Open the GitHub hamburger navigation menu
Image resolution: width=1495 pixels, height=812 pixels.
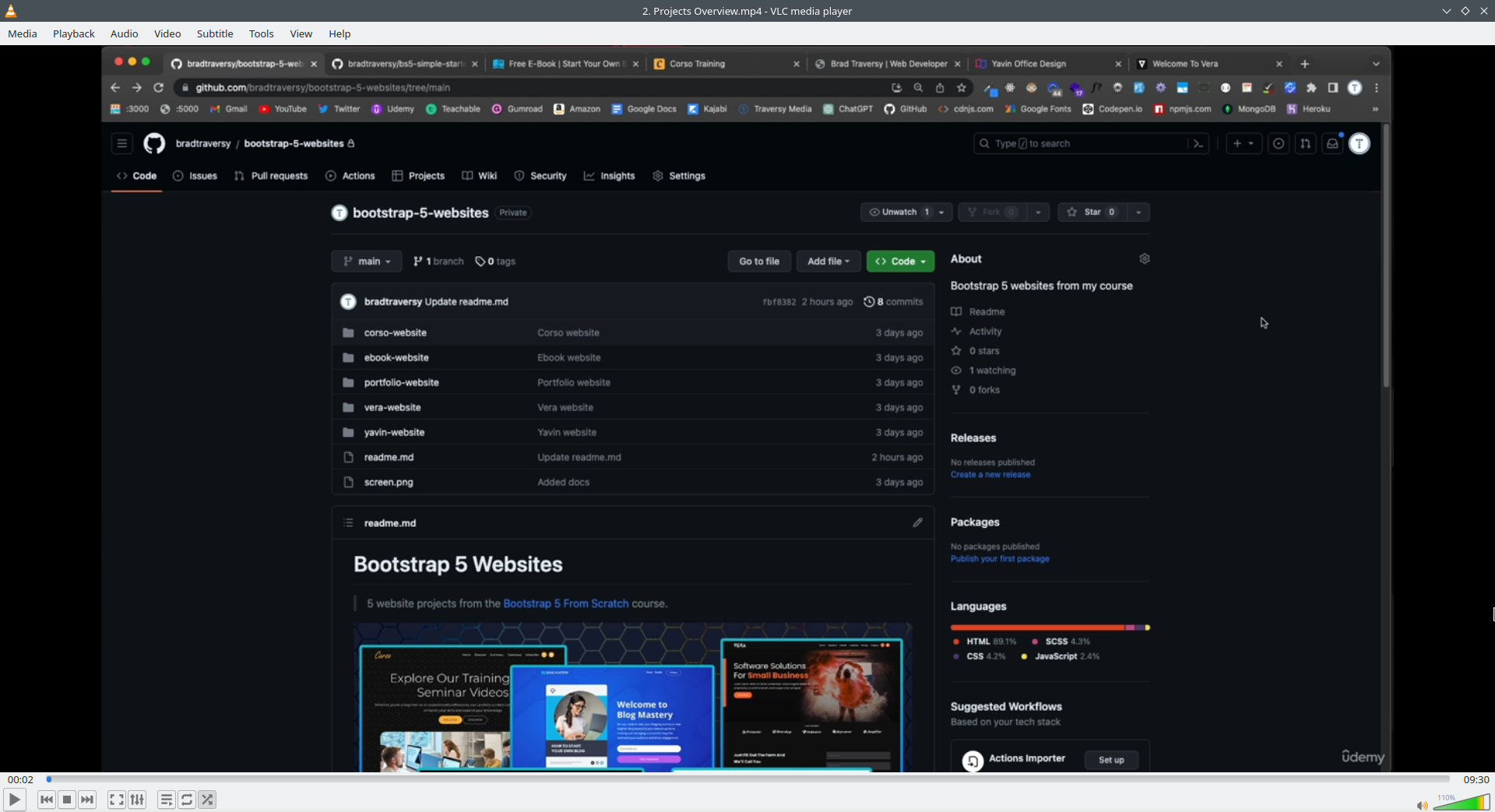click(121, 143)
